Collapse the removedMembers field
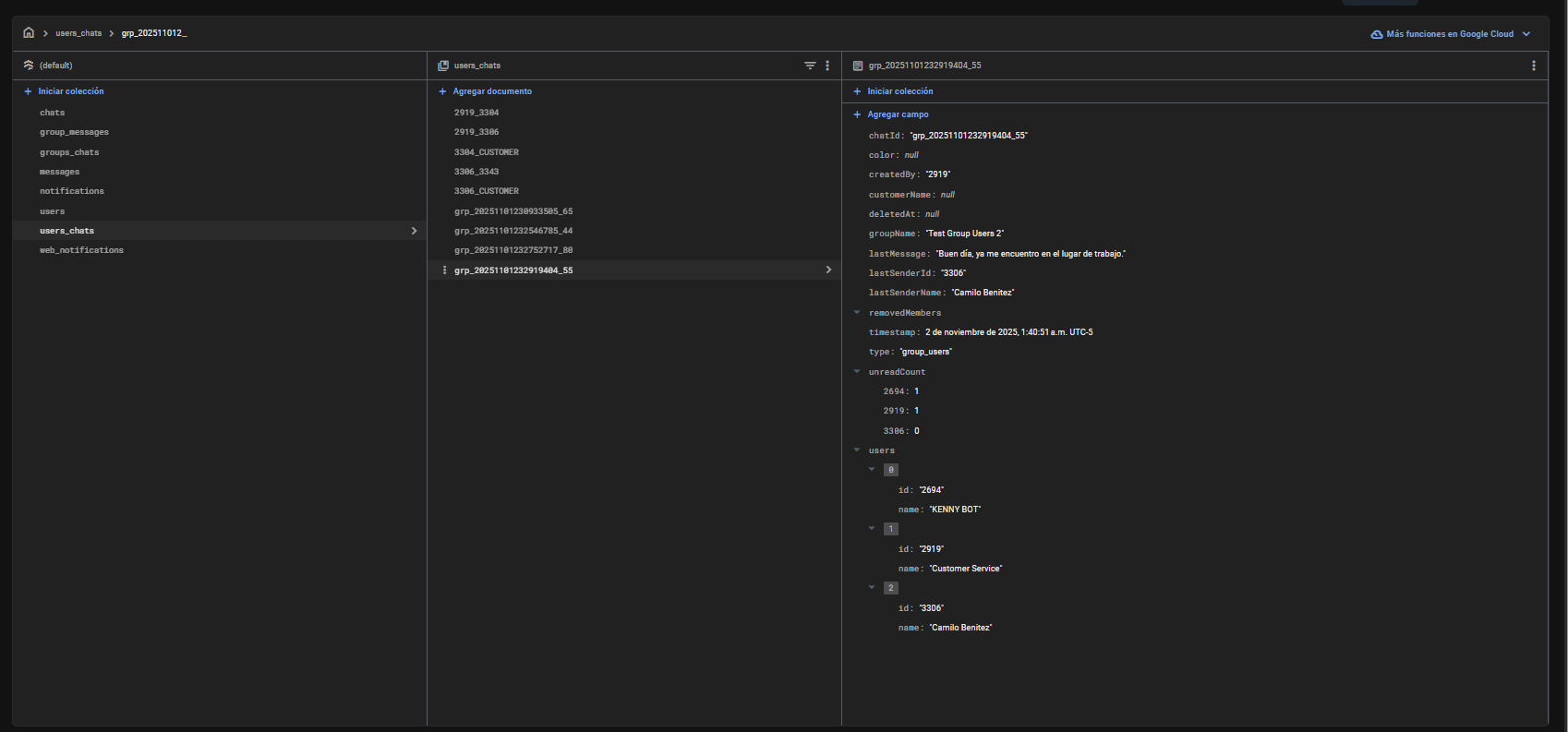This screenshot has width=1568, height=732. click(x=857, y=313)
